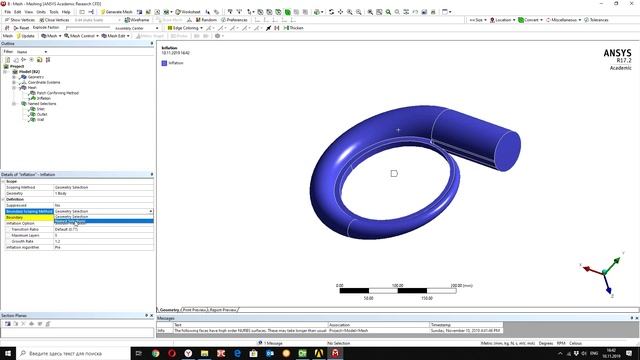Image resolution: width=640 pixels, height=360 pixels.
Task: Toggle Wireframe display
Action: click(x=137, y=20)
